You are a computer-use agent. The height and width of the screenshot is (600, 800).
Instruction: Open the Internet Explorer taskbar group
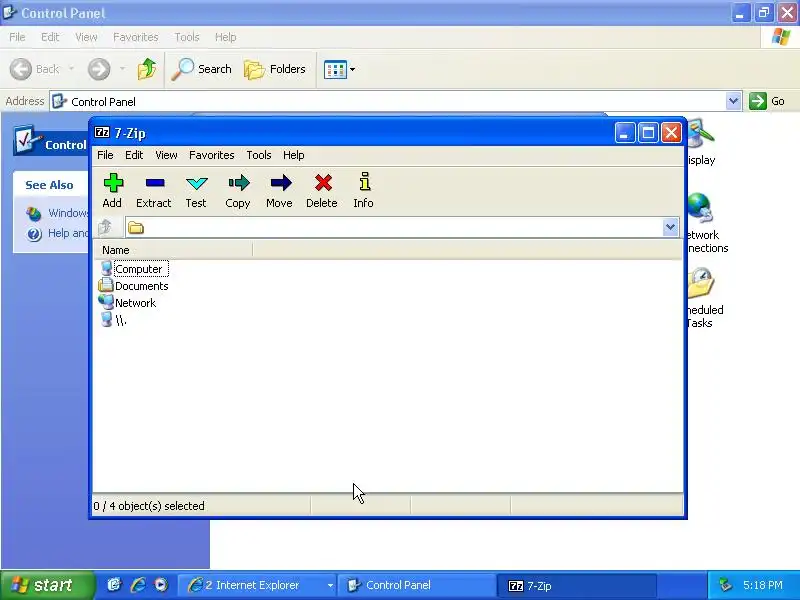[257, 585]
